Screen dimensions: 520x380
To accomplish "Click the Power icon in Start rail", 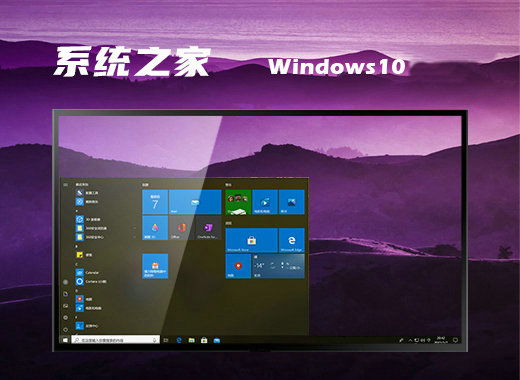I will pyautogui.click(x=66, y=329).
